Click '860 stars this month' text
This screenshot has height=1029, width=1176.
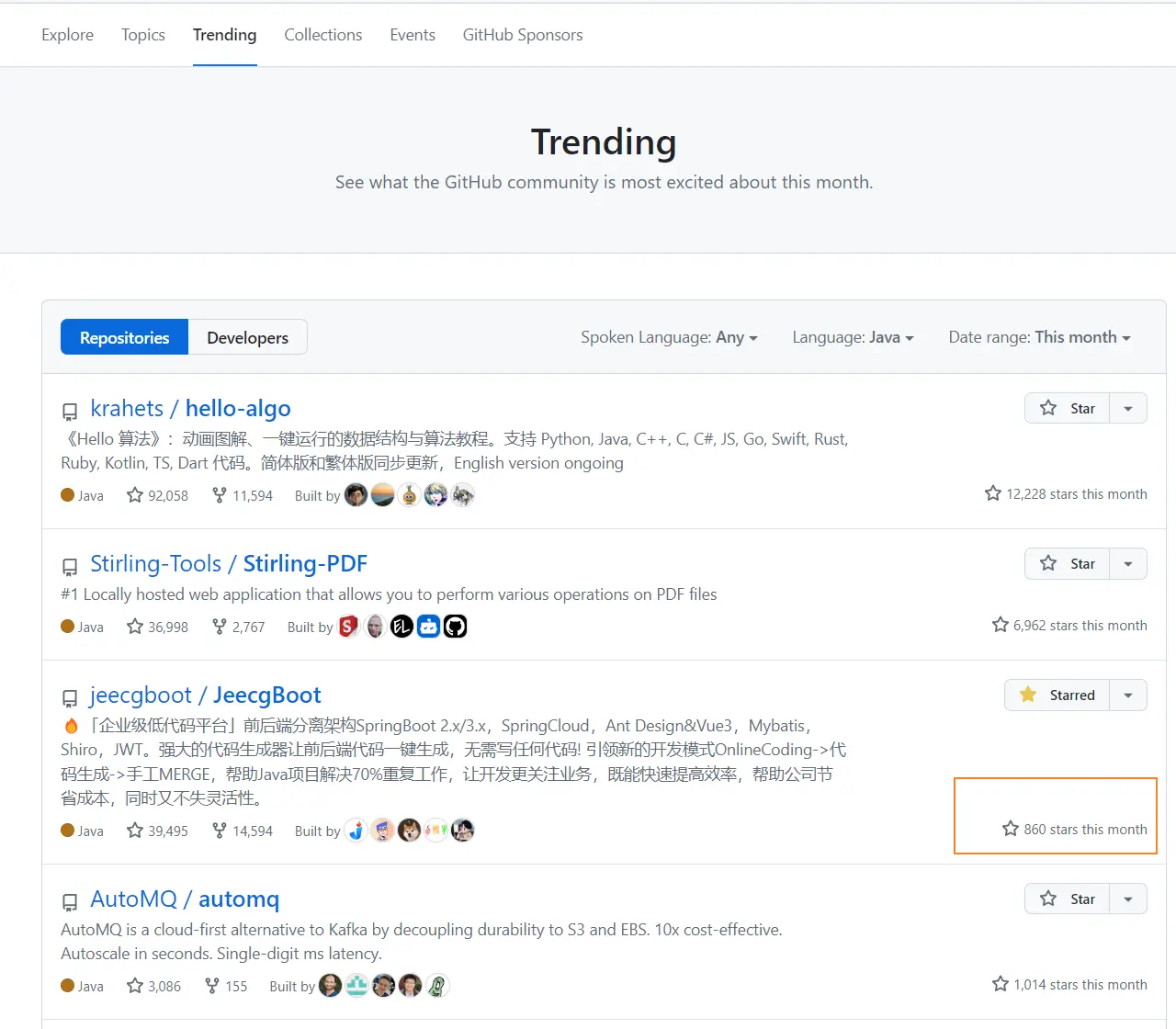[1086, 830]
